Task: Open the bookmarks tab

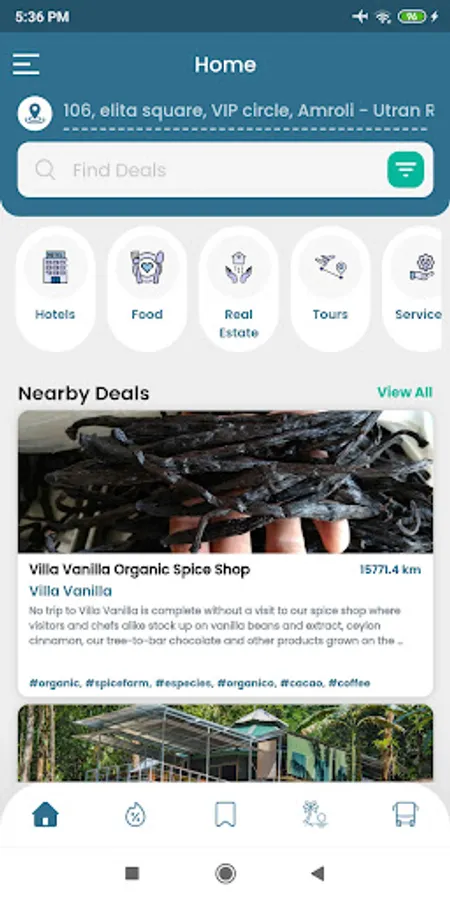Action: coord(225,814)
